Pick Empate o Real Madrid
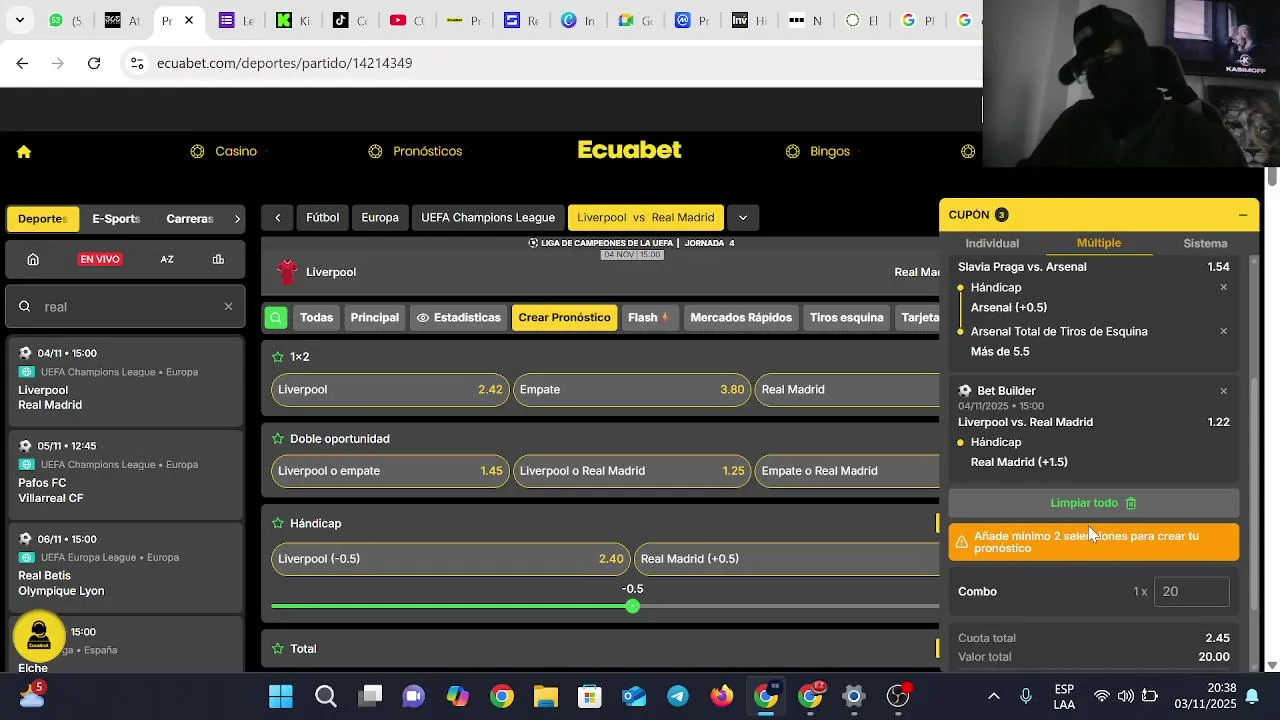The width and height of the screenshot is (1280, 720). click(847, 471)
